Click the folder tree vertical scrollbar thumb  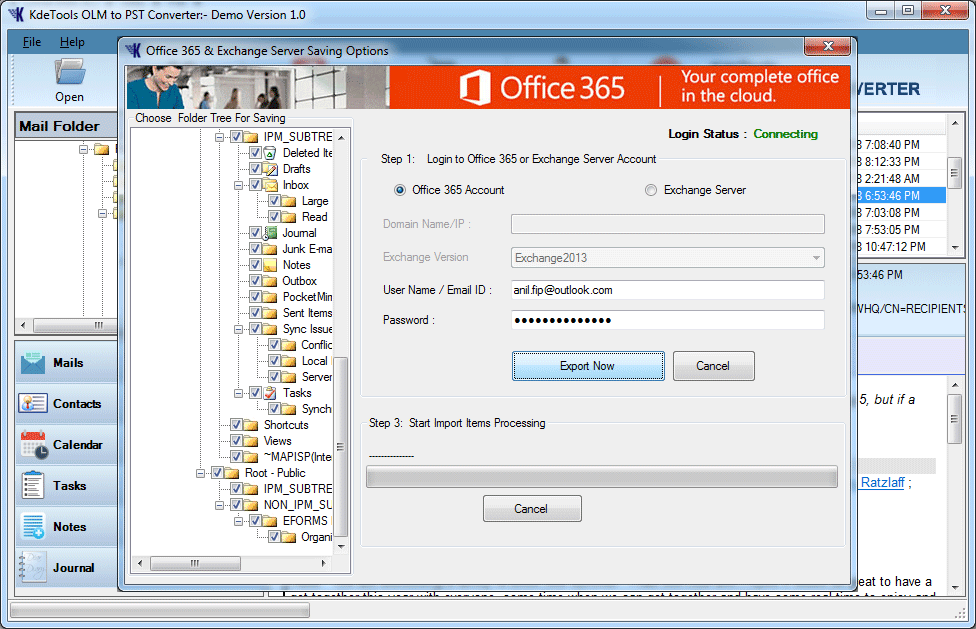341,446
